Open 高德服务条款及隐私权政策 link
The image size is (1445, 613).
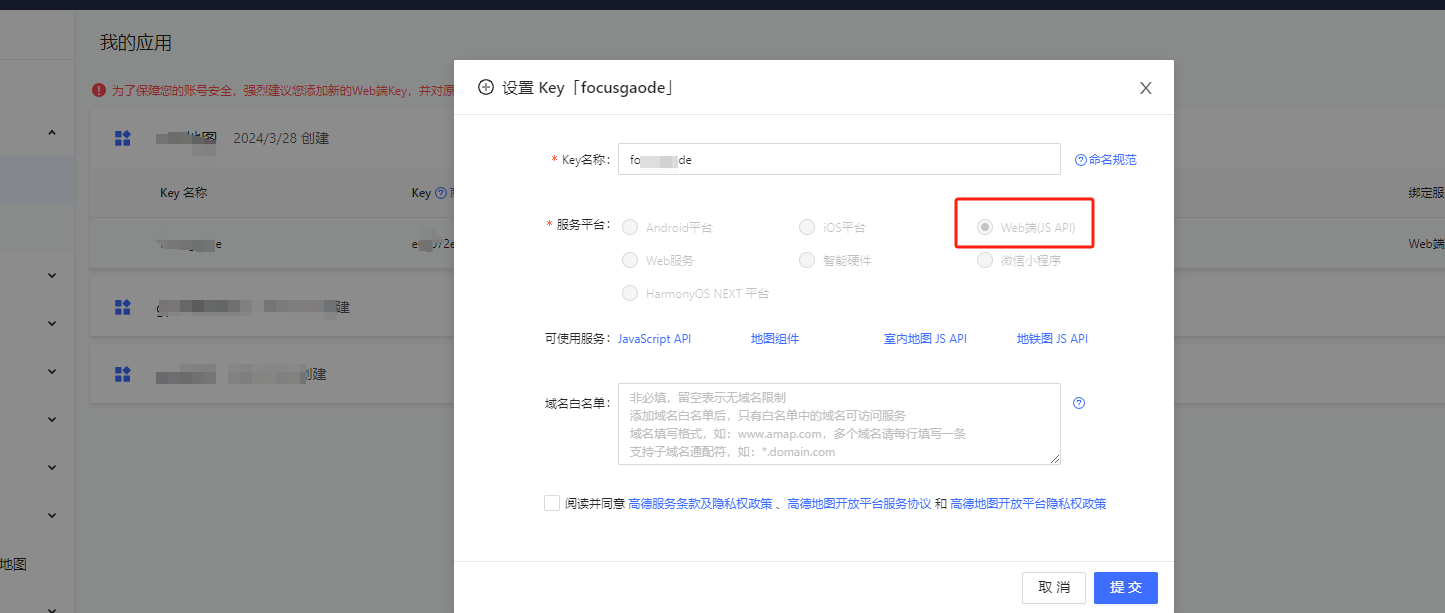[x=700, y=504]
